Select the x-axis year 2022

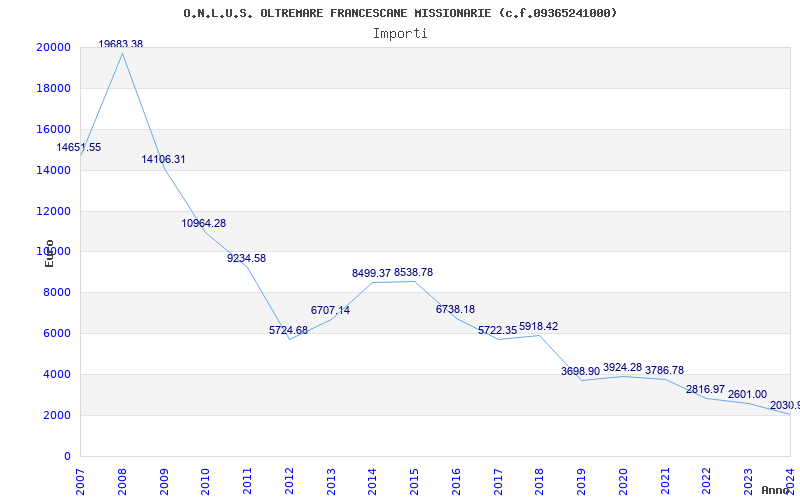(707, 481)
